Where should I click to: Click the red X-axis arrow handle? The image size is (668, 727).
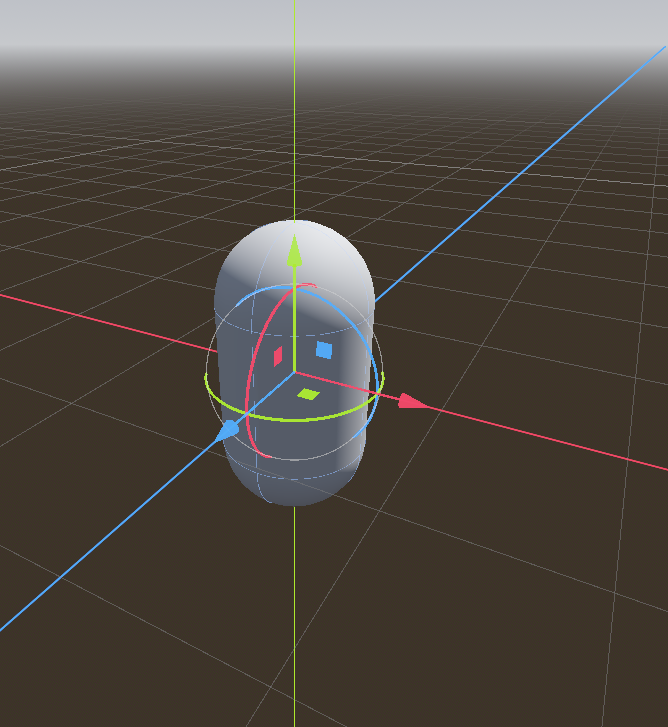[x=414, y=402]
